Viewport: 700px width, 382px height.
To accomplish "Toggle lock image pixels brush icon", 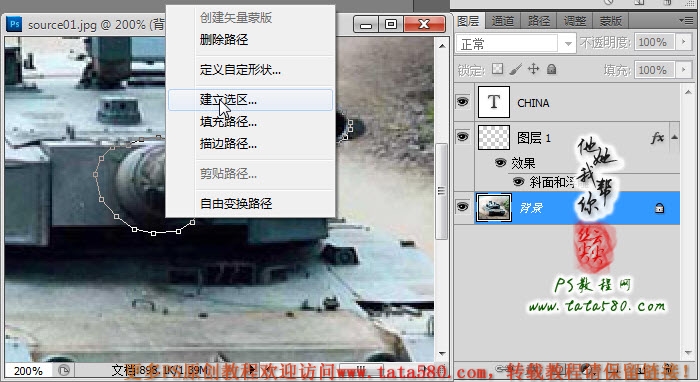I will [x=515, y=69].
